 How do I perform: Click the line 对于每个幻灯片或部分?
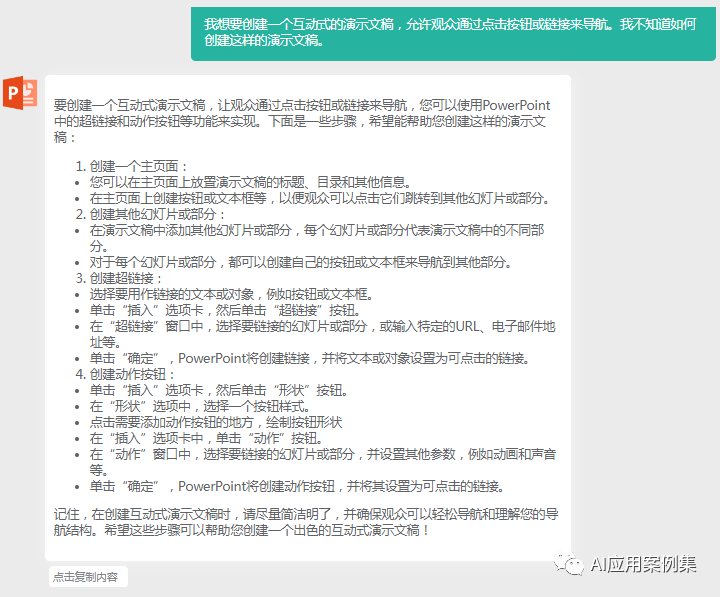301,262
